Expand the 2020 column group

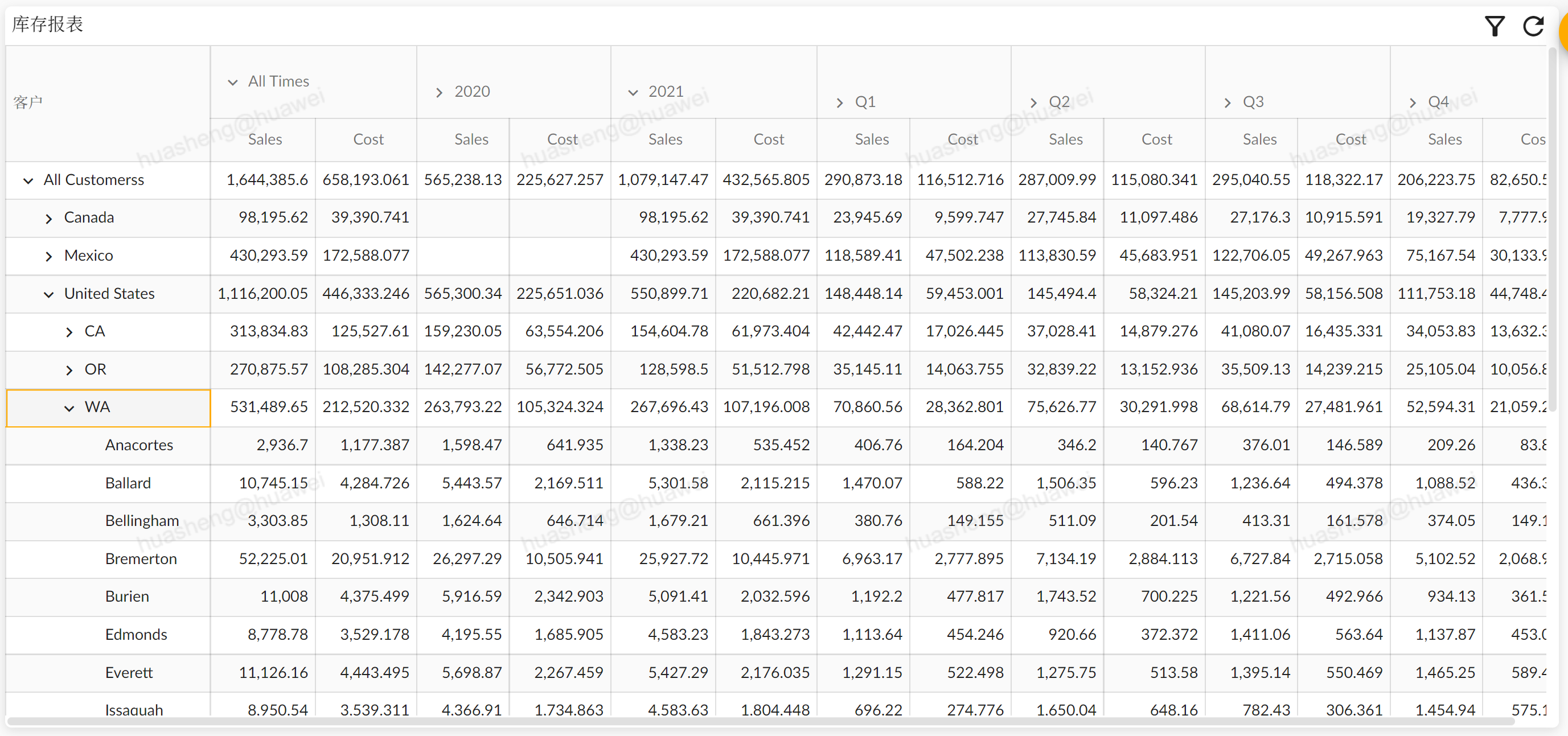(x=439, y=93)
